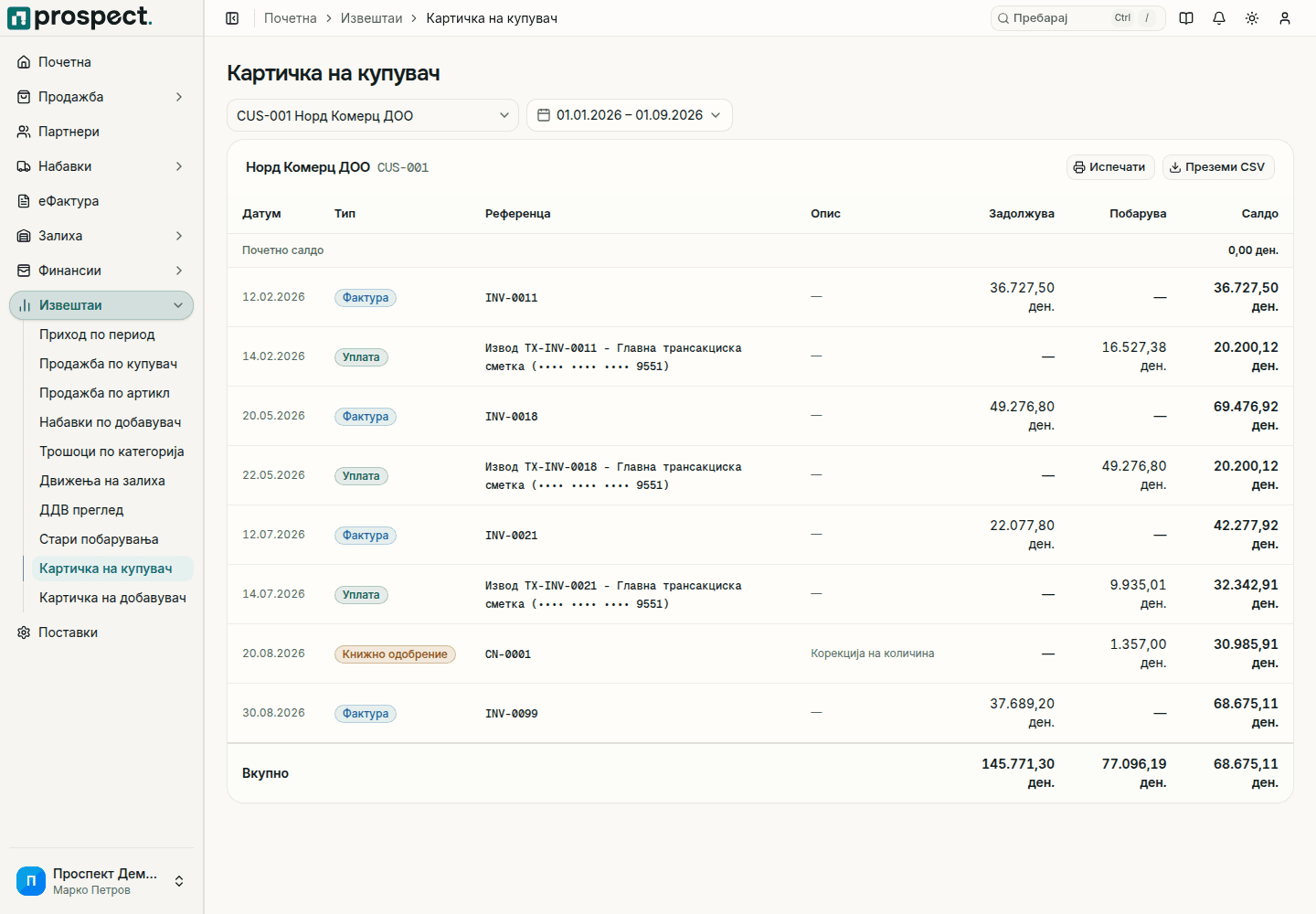Click the company avatar П
Screen dimensions: 1316x914
pyautogui.click(x=31, y=881)
